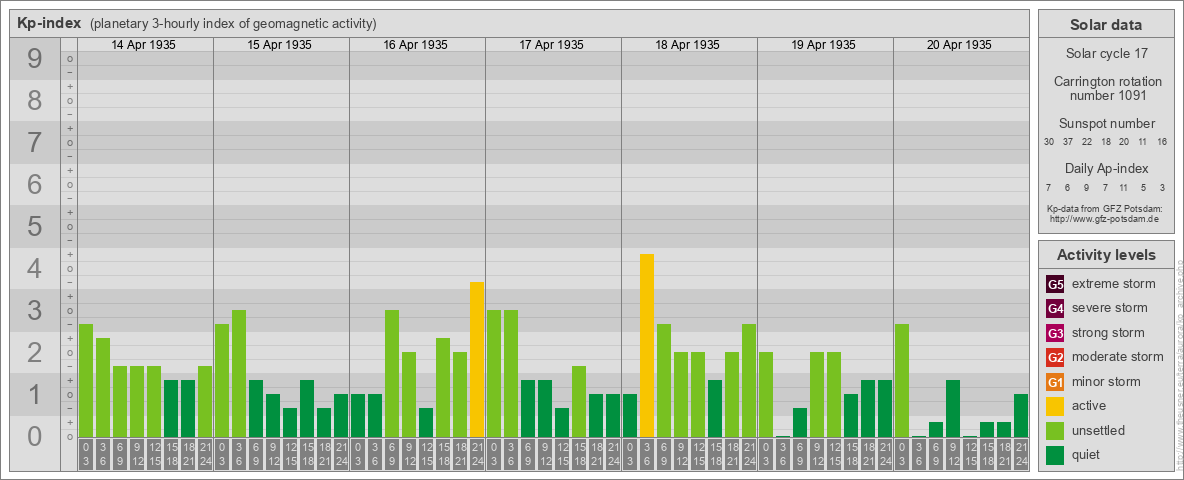Click the Kp scale number 0
Screen dimensions: 1184x480
click(35, 436)
